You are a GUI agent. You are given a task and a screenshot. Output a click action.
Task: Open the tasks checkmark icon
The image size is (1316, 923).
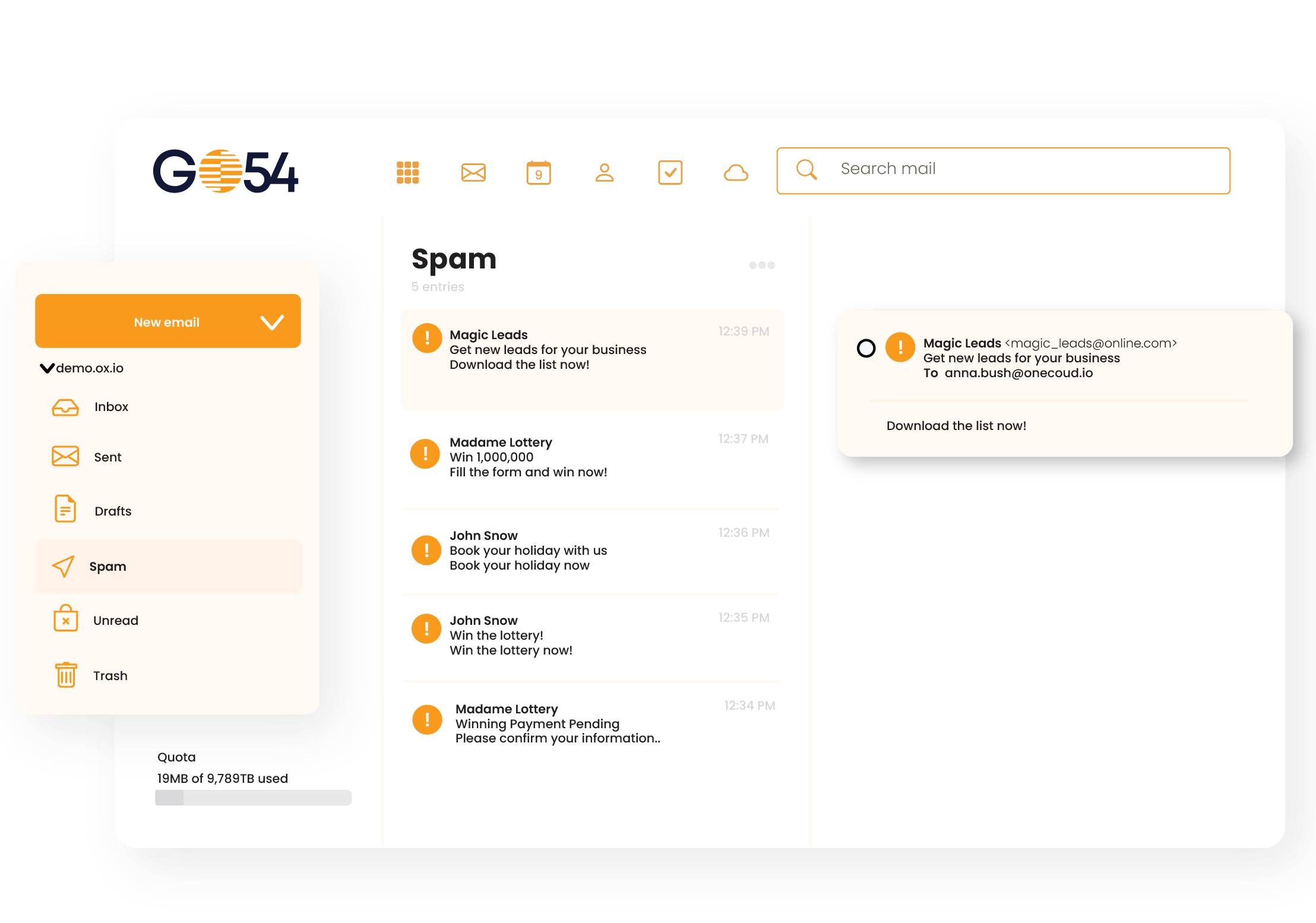[x=670, y=172]
